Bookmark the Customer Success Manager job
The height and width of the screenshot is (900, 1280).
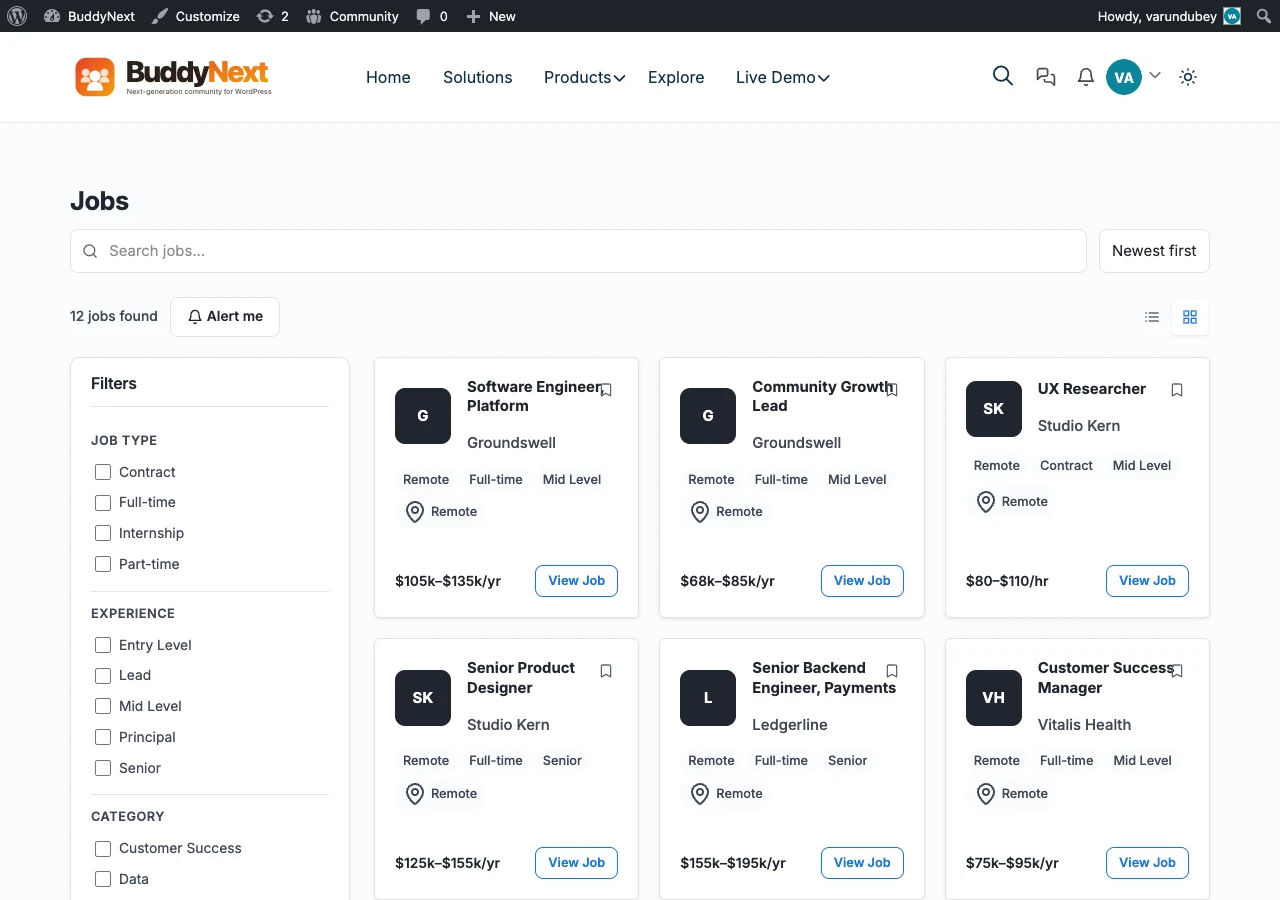[1177, 671]
